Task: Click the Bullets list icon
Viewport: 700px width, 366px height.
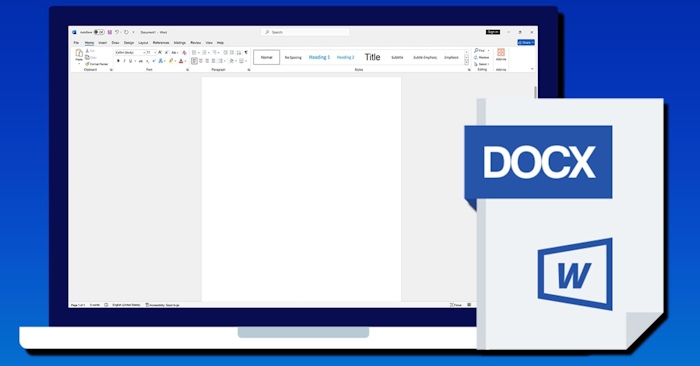Action: 194,53
